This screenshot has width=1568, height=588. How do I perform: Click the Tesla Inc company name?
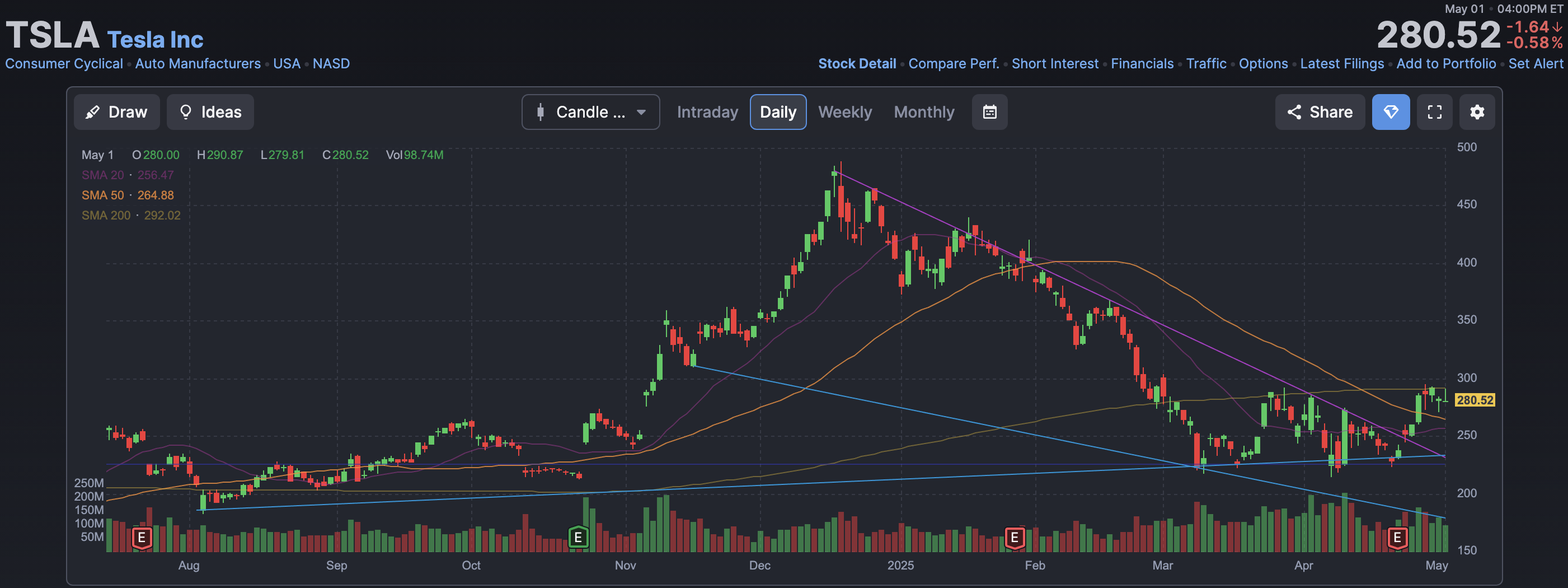coord(155,40)
